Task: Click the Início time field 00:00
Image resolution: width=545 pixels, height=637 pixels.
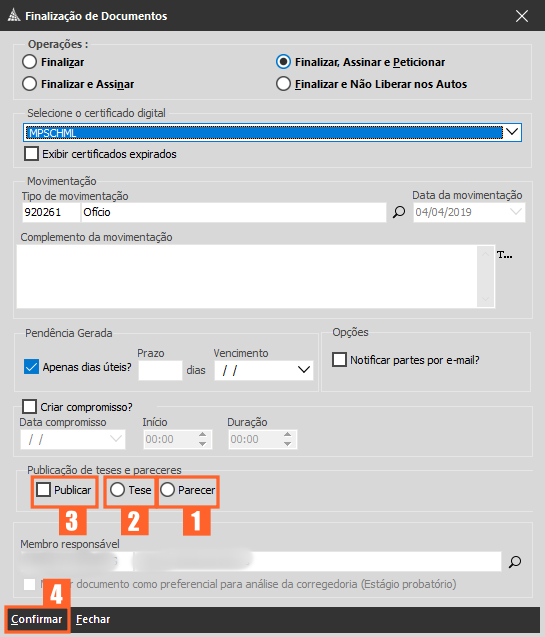Action: [170, 439]
